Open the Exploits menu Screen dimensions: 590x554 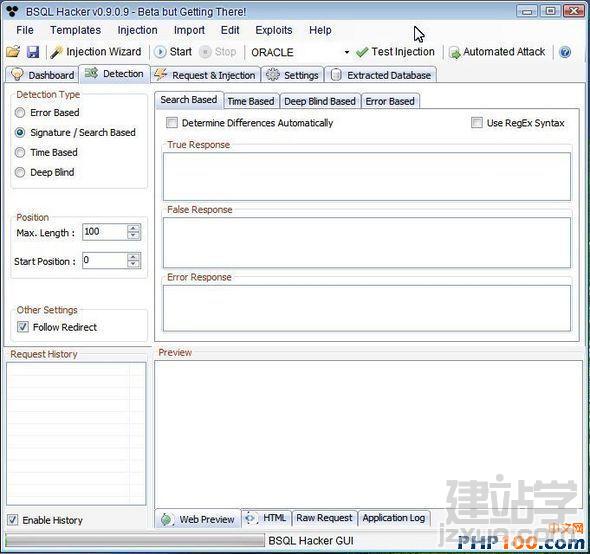click(274, 30)
